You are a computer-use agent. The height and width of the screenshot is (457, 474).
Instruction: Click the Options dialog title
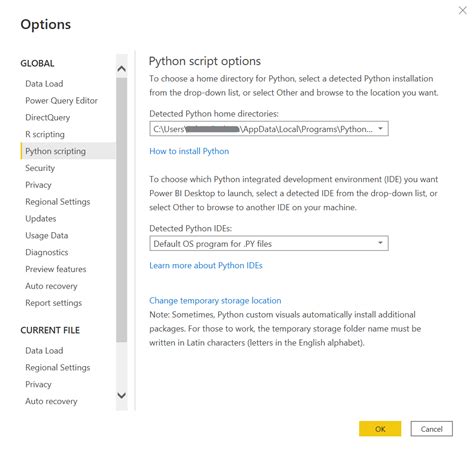tap(46, 25)
